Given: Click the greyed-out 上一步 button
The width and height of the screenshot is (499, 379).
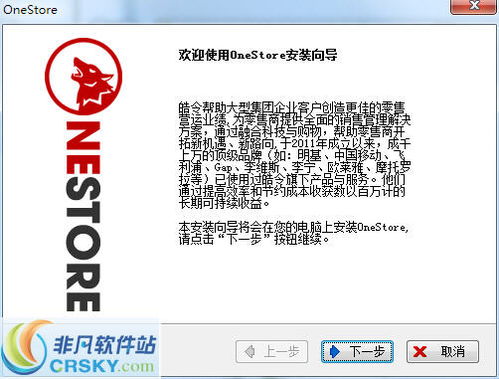Looking at the screenshot, I should (271, 351).
